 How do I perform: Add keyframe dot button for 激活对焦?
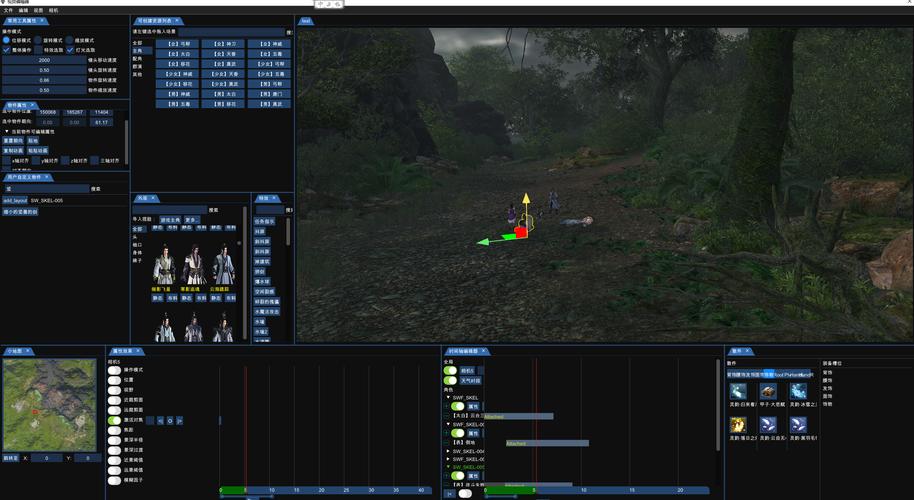coord(170,420)
